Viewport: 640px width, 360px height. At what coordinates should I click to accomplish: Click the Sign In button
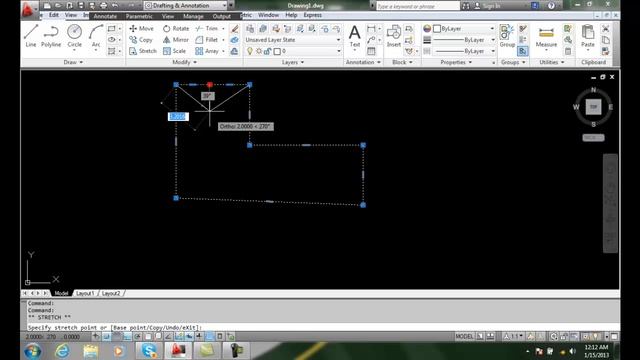pos(487,6)
